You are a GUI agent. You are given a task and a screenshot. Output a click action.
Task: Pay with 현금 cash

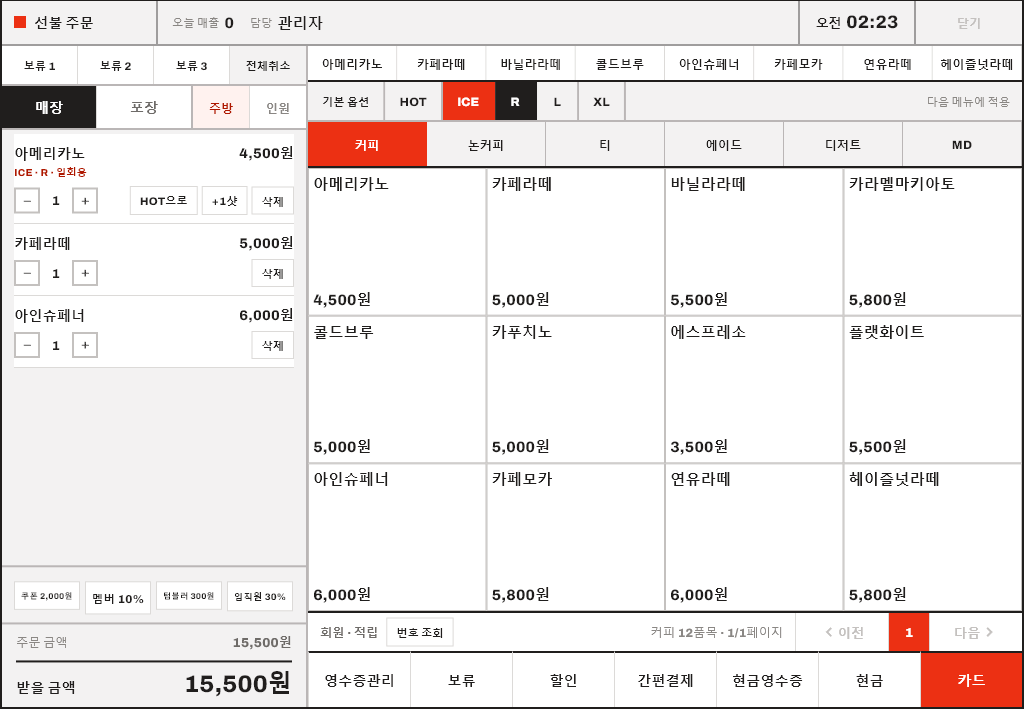(869, 680)
